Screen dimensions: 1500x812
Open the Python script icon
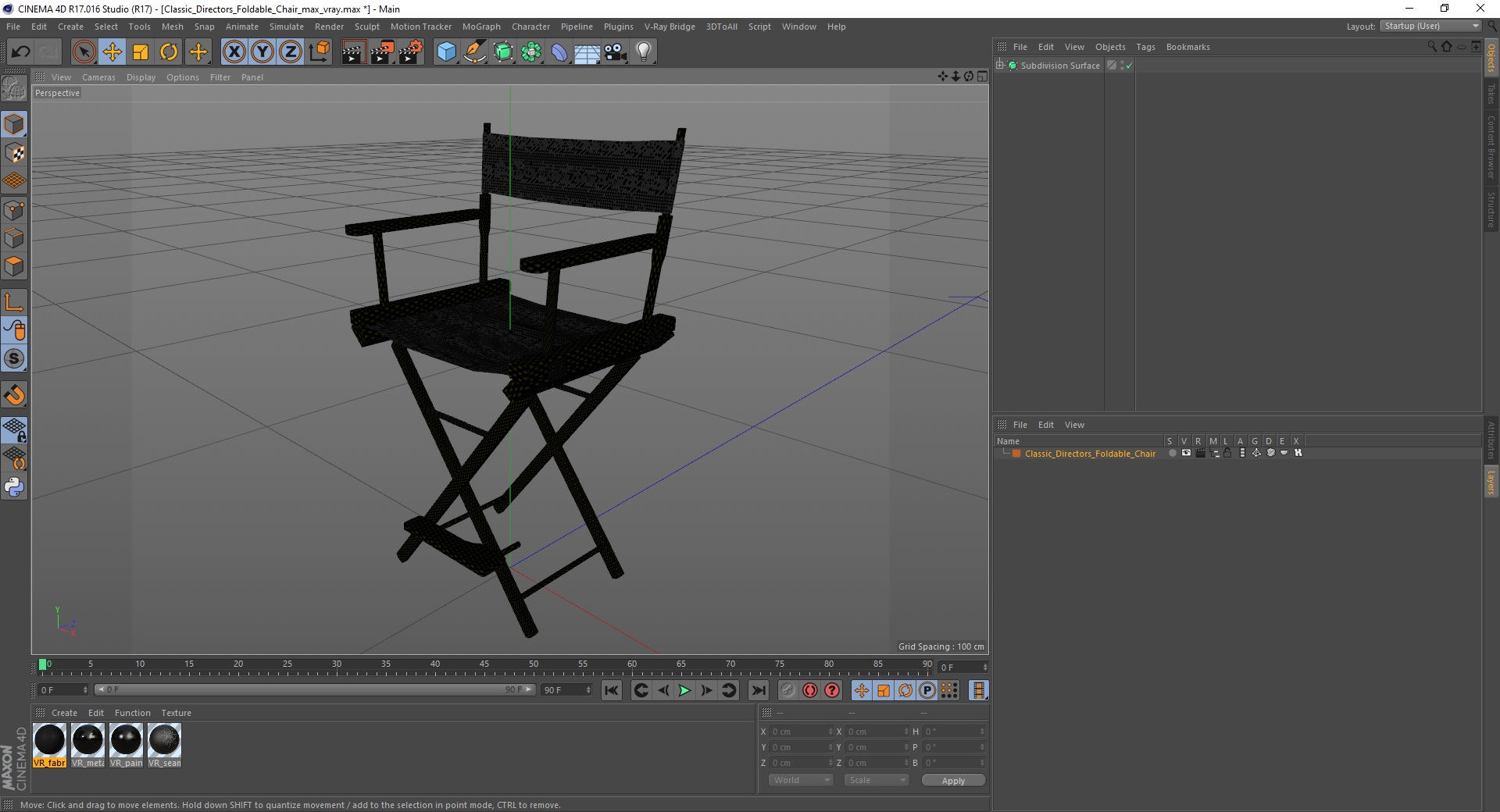tap(14, 487)
